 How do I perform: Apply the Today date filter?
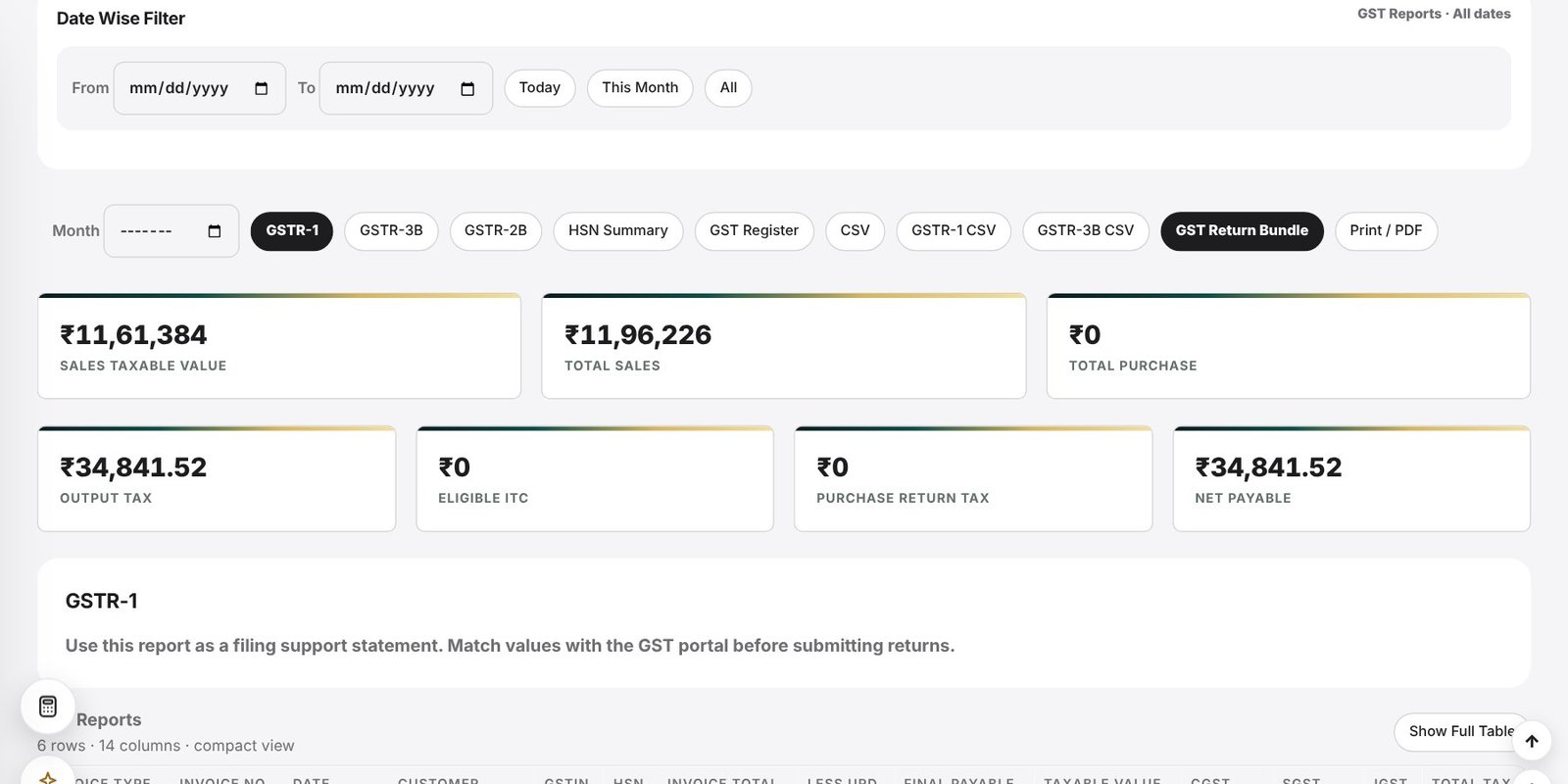(540, 88)
